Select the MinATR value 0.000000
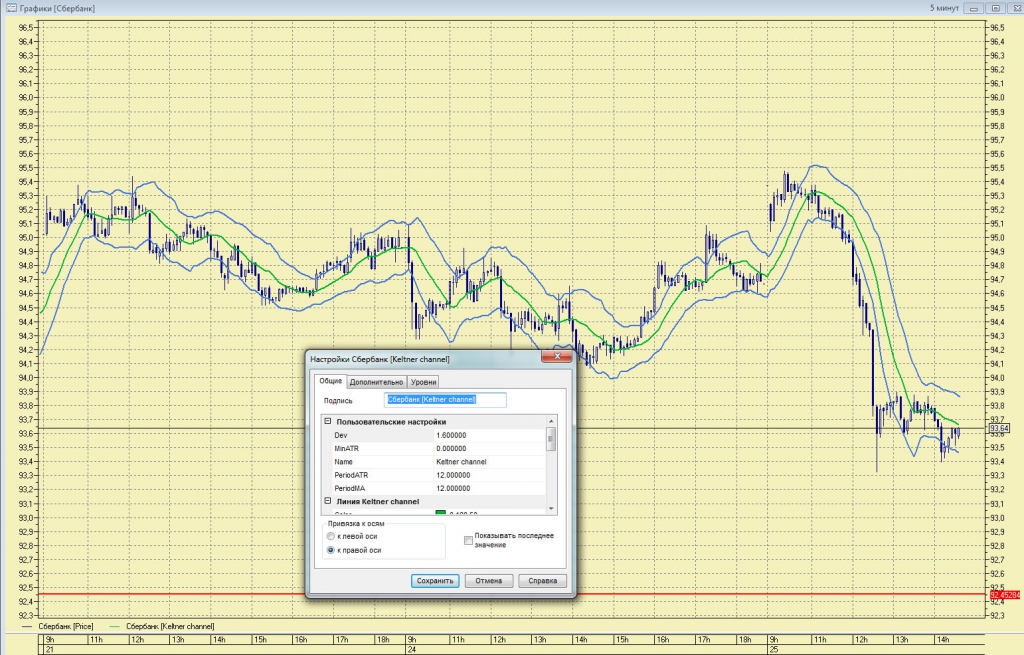1024x655 pixels. 451,449
